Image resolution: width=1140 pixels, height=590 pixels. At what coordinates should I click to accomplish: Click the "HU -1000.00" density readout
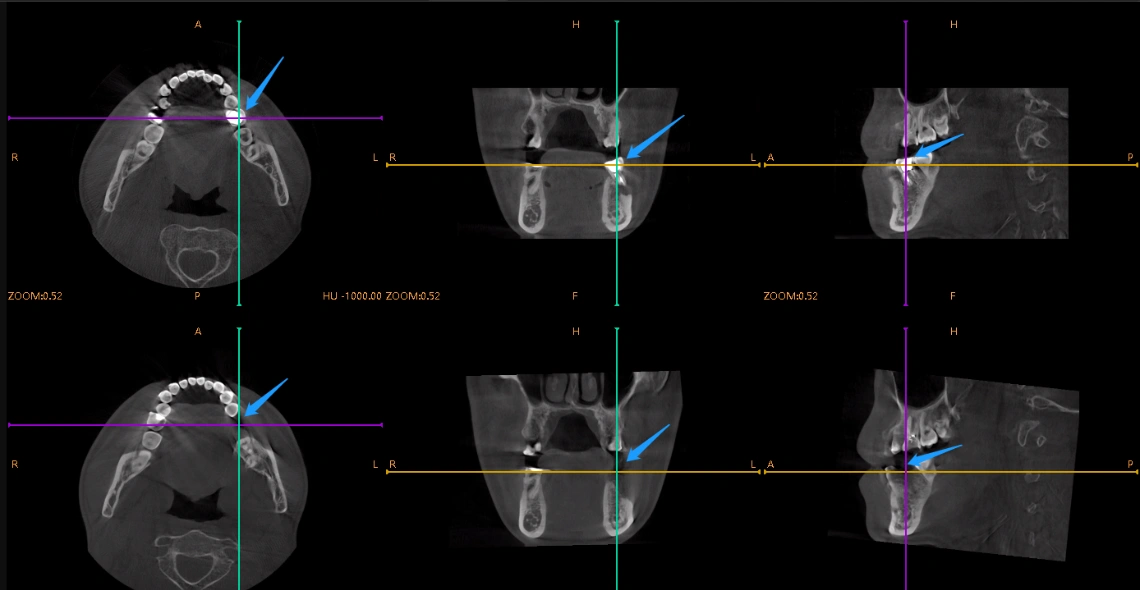pyautogui.click(x=352, y=296)
